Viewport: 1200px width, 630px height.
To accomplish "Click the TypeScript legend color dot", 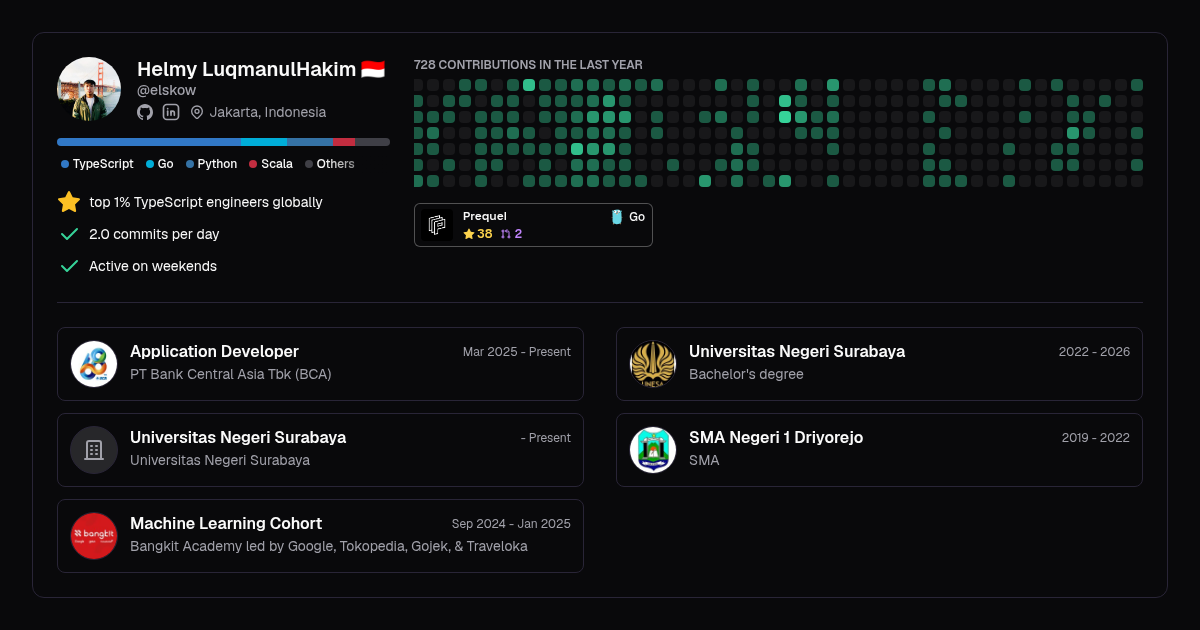I will pyautogui.click(x=65, y=164).
